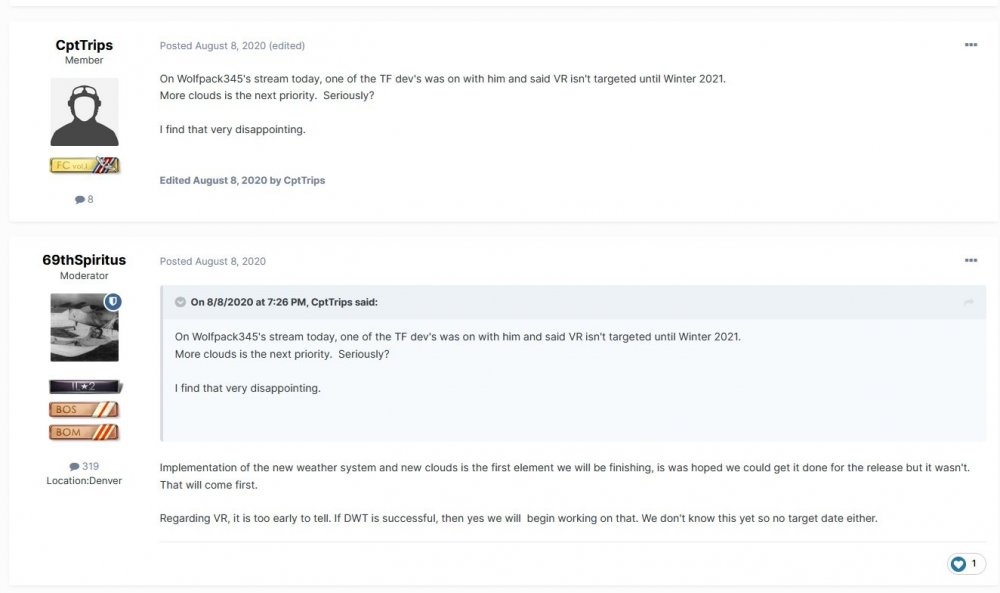The height and width of the screenshot is (593, 1000).
Task: Collapse the quoted CptTrips message
Action: click(180, 302)
